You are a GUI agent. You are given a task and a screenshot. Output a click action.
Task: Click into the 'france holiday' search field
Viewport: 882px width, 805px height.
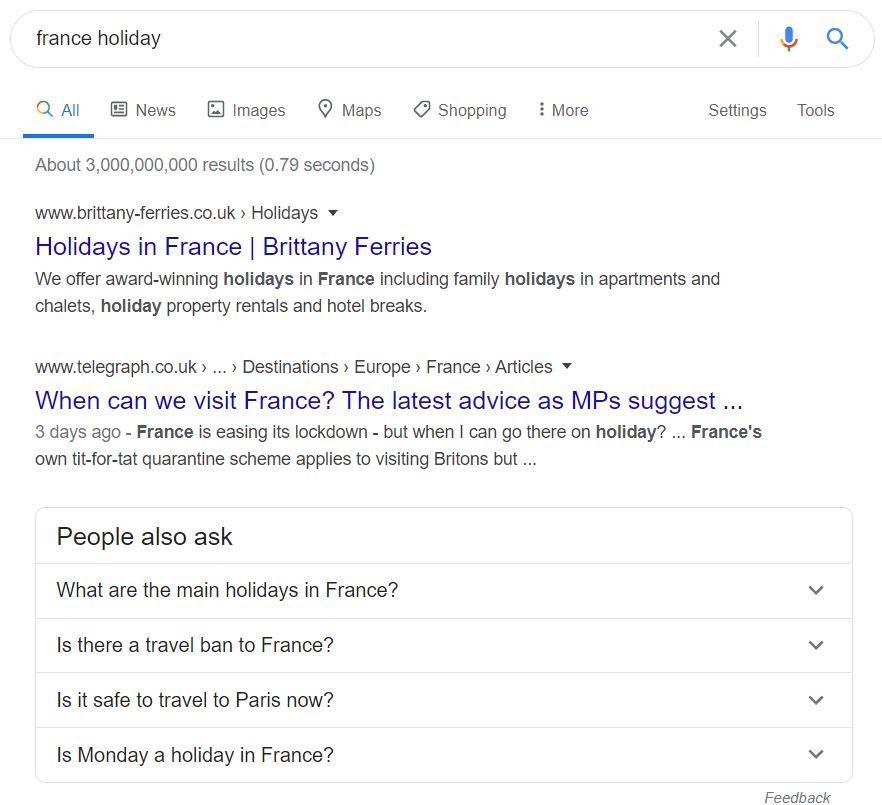coord(360,39)
